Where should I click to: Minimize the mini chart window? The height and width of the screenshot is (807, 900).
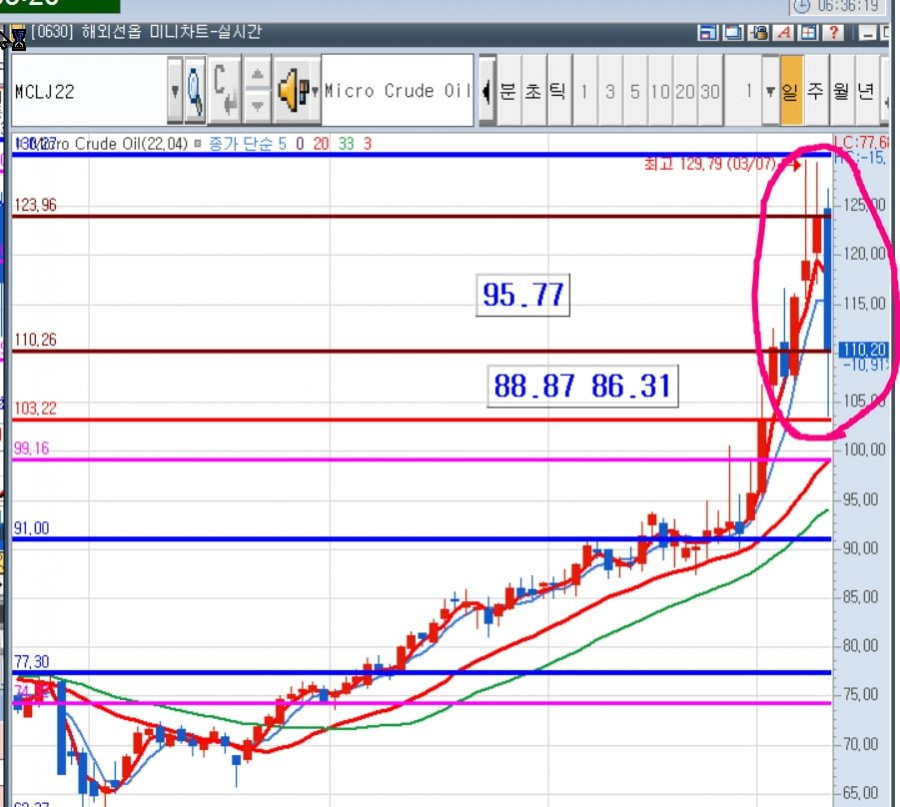click(x=867, y=33)
